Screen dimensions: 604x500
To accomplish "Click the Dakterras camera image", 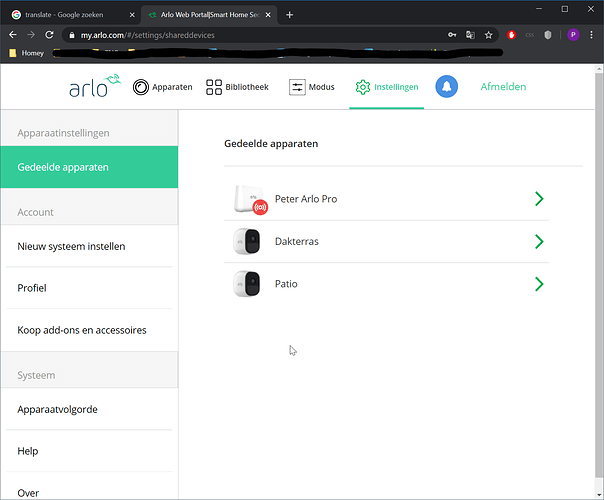I will [247, 241].
